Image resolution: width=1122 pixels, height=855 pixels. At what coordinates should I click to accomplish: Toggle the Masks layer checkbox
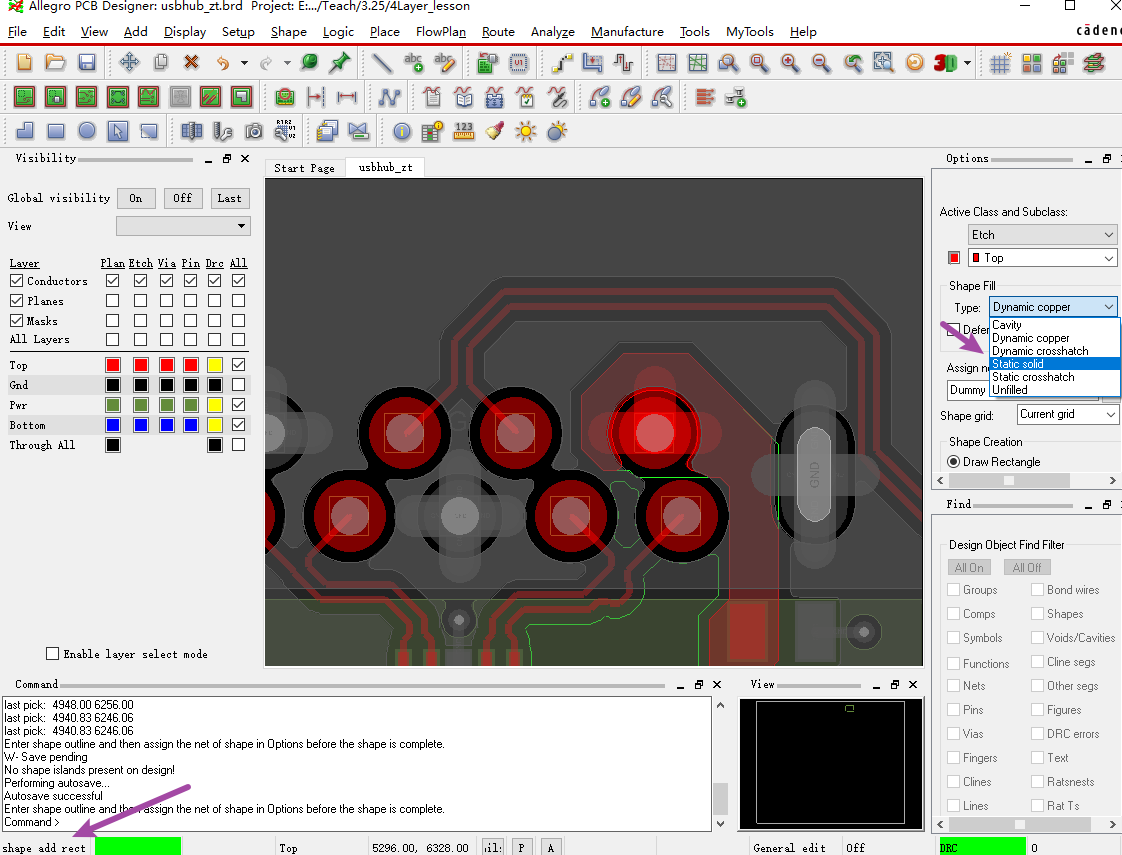coord(16,321)
